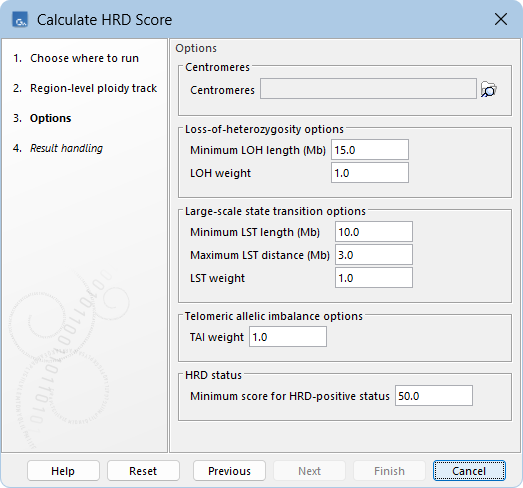Image resolution: width=523 pixels, height=488 pixels.
Task: Click the Minimum LST length (Mb) label
Action: [255, 232]
